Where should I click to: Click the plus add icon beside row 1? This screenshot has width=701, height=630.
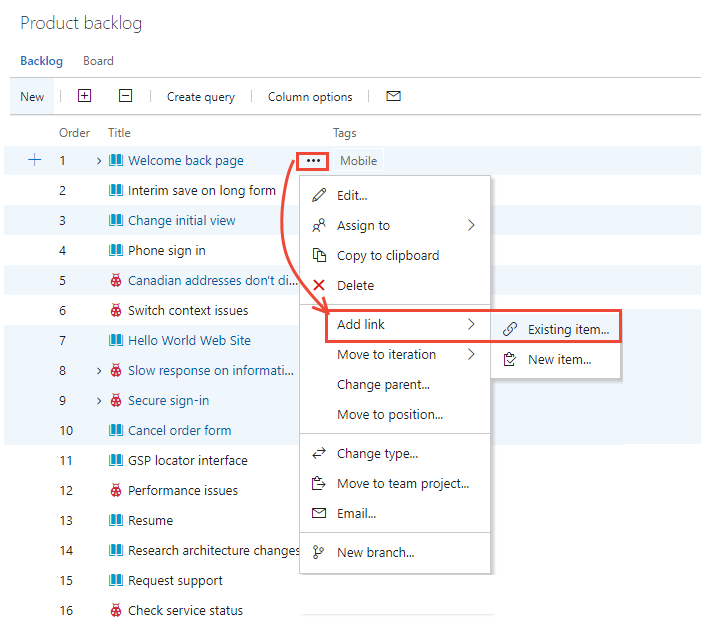[x=34, y=160]
